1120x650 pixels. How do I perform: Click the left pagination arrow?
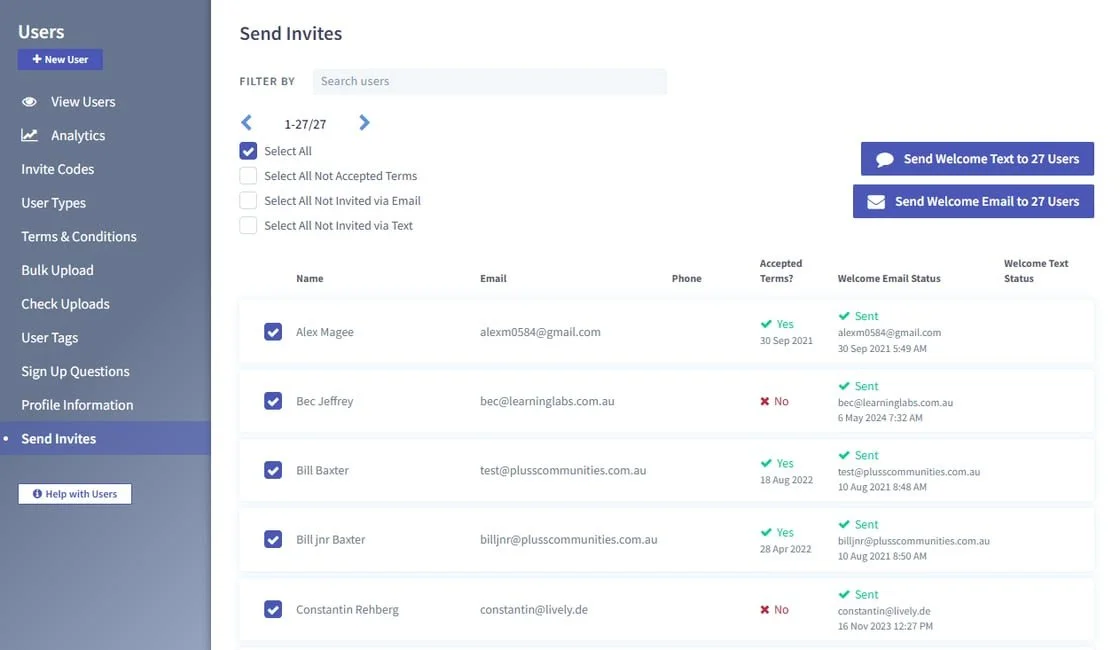(246, 122)
